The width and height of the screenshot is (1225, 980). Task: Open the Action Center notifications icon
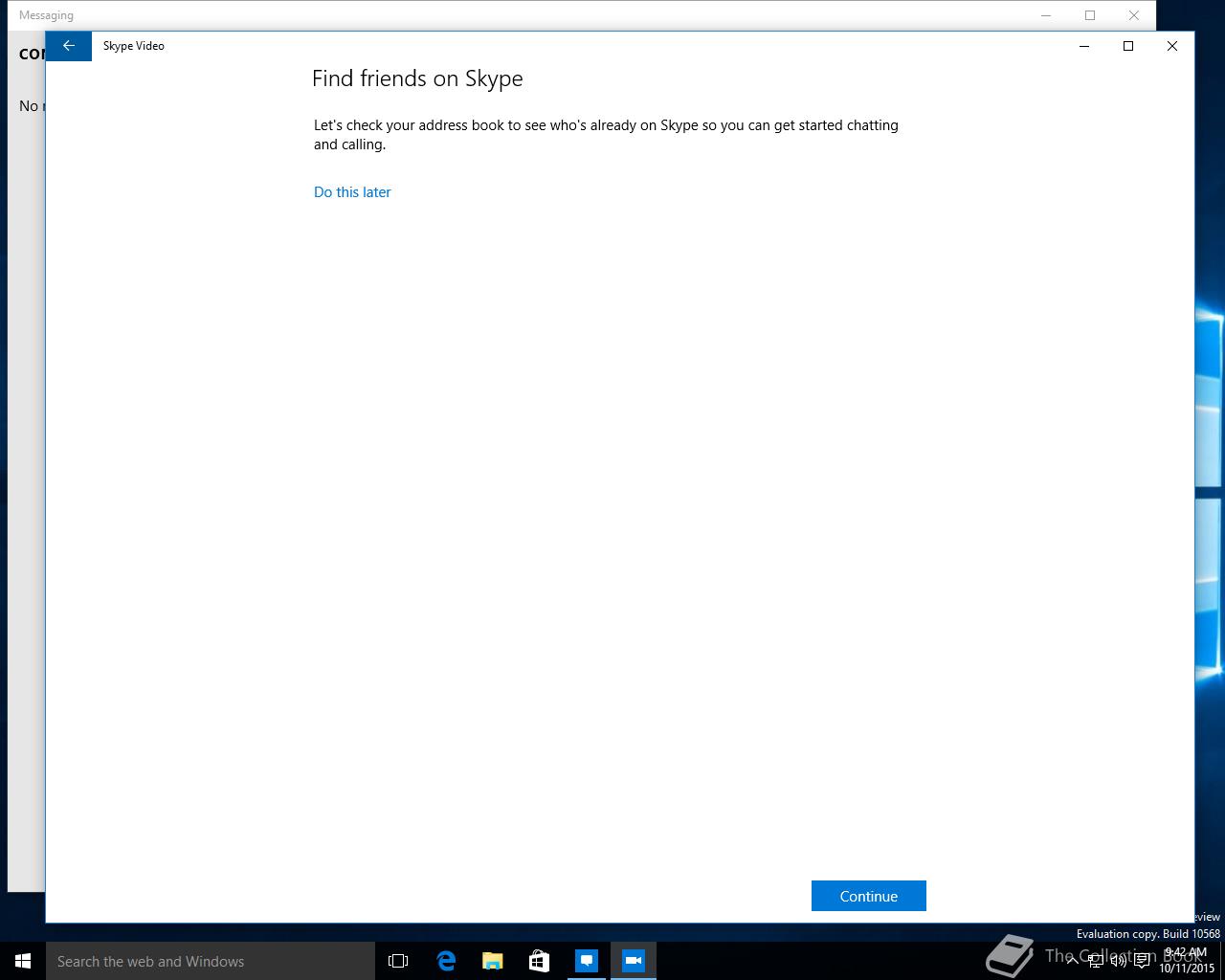[1142, 961]
